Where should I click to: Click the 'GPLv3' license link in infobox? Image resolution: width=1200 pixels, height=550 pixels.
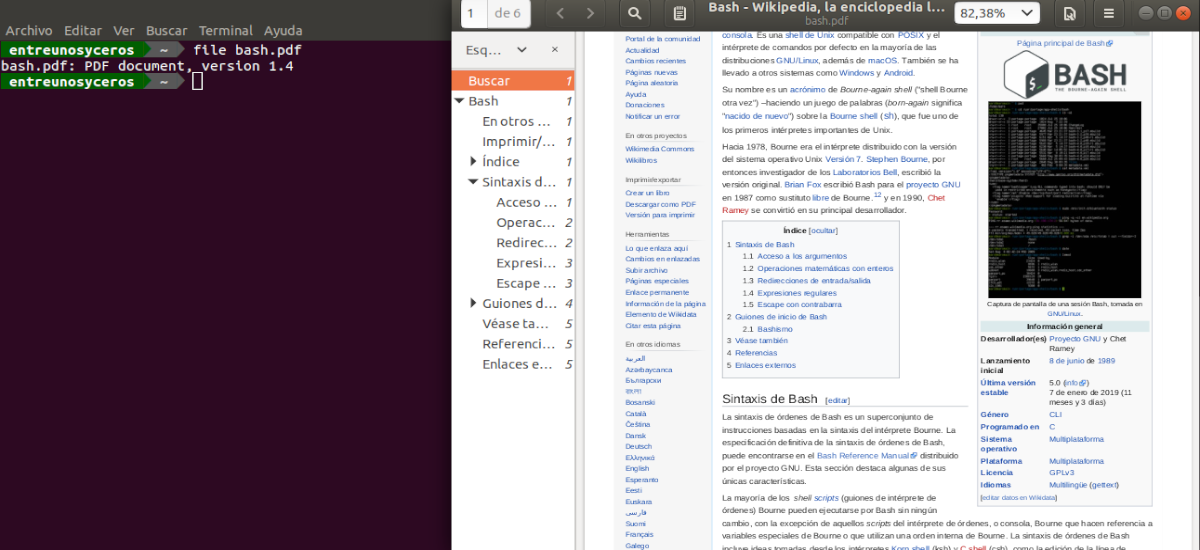click(x=1062, y=472)
